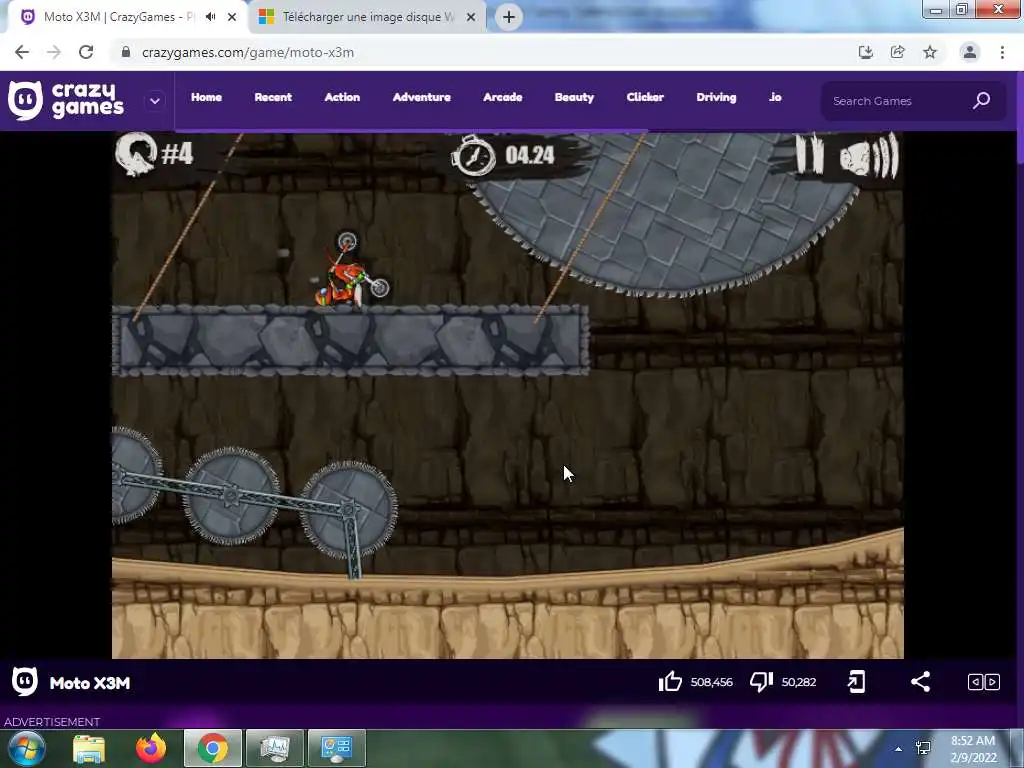Screen dimensions: 1024x768
Task: Go back in browser history
Action: [x=22, y=52]
